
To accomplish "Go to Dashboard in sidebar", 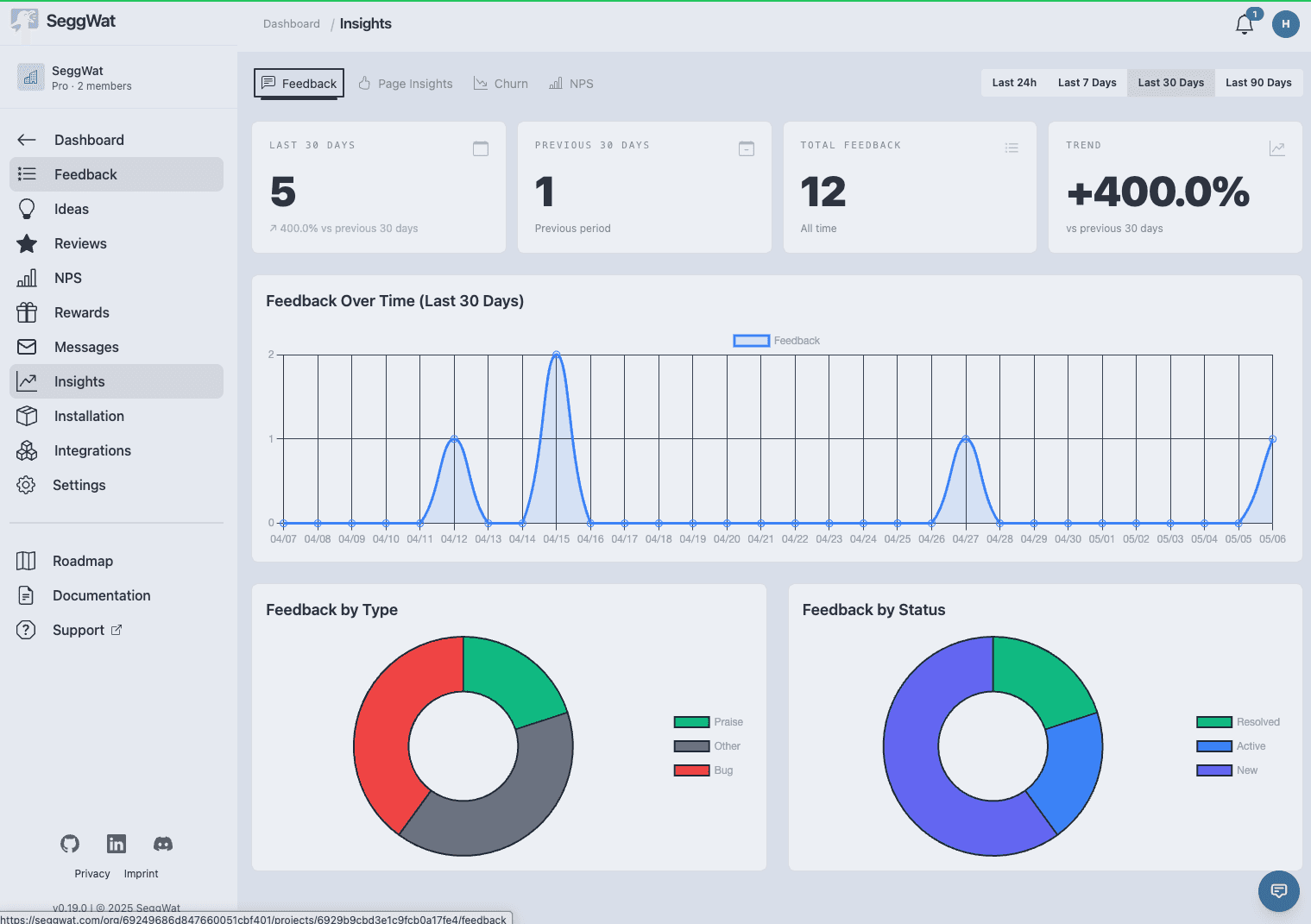I will click(117, 140).
